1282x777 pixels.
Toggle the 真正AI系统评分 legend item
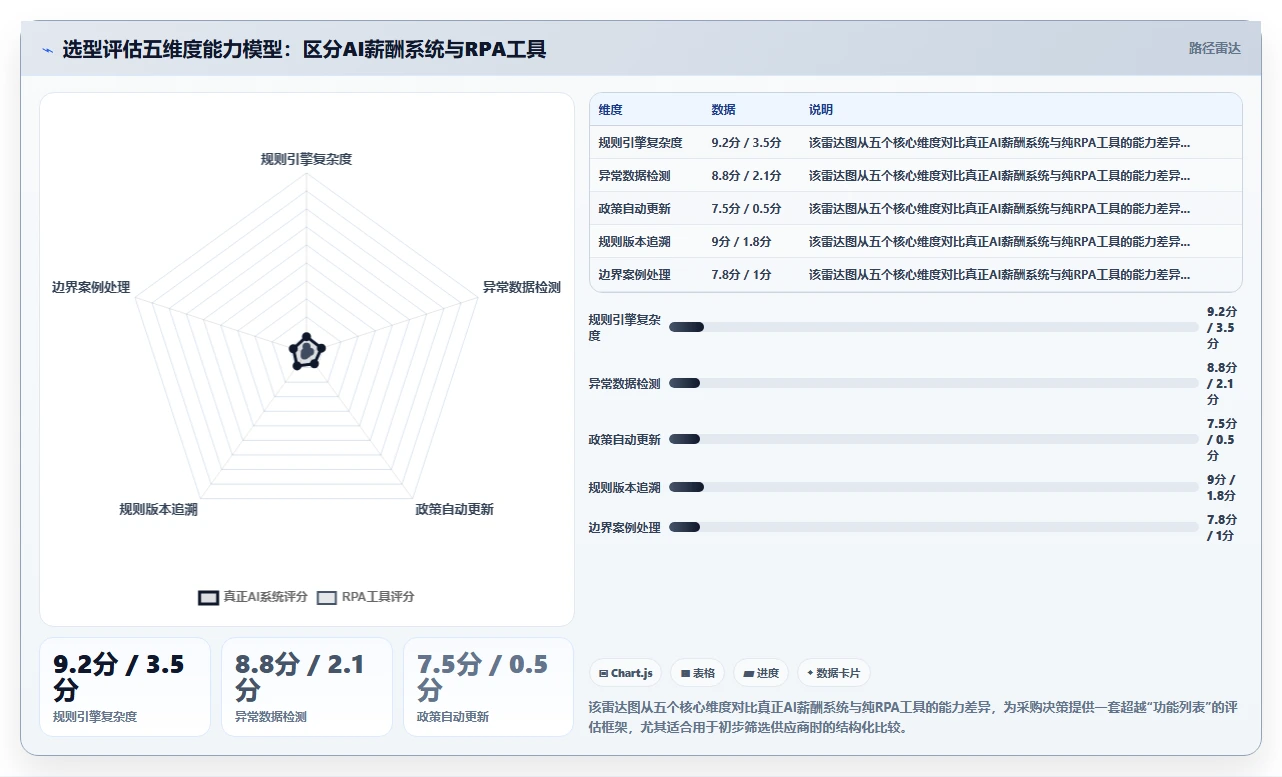click(x=253, y=597)
